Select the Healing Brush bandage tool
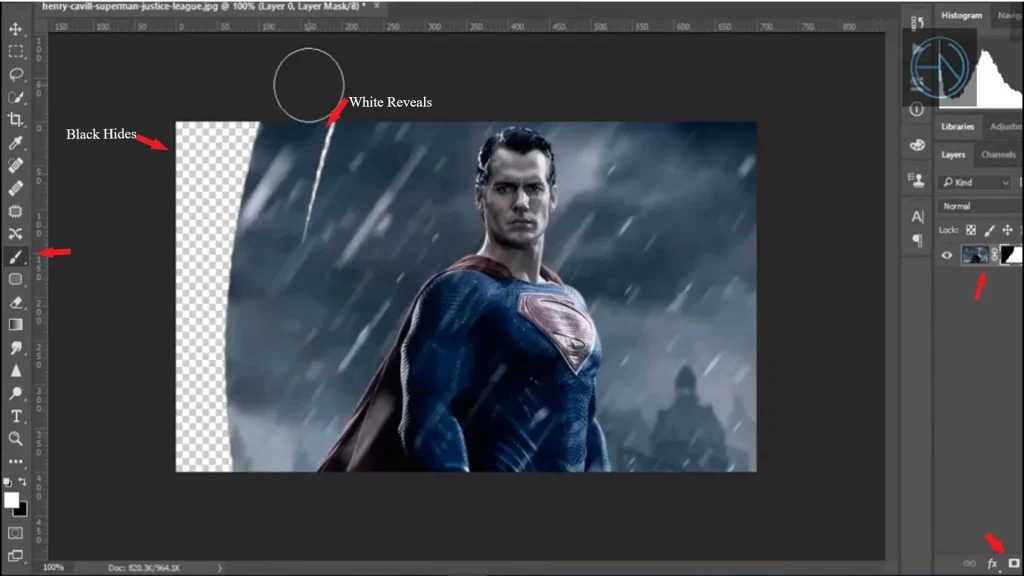 [16, 189]
